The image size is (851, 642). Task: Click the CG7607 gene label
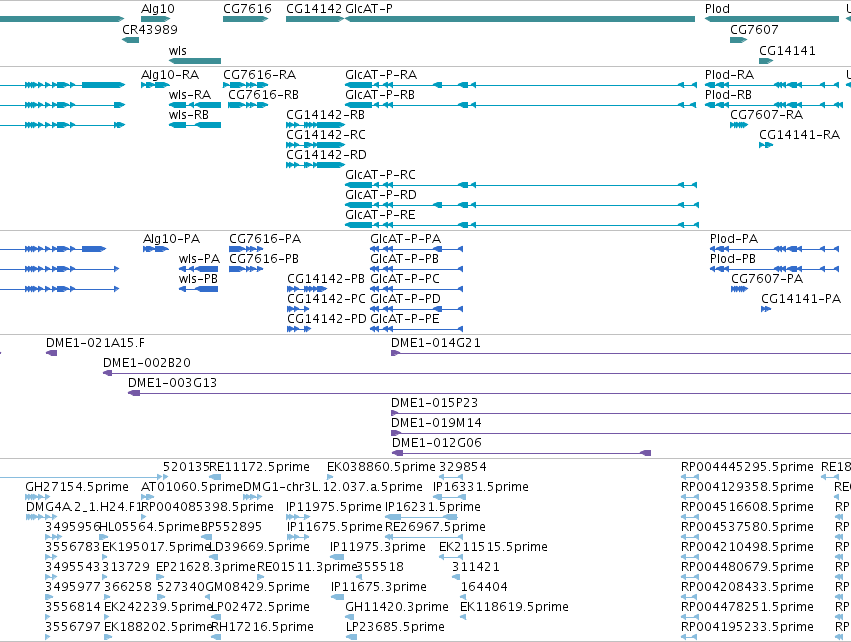[x=754, y=30]
